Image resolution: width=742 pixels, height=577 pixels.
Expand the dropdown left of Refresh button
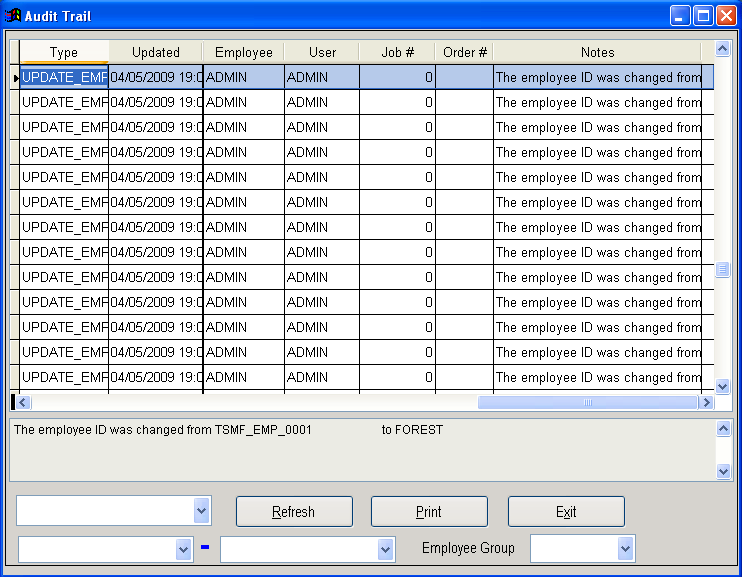click(x=201, y=510)
